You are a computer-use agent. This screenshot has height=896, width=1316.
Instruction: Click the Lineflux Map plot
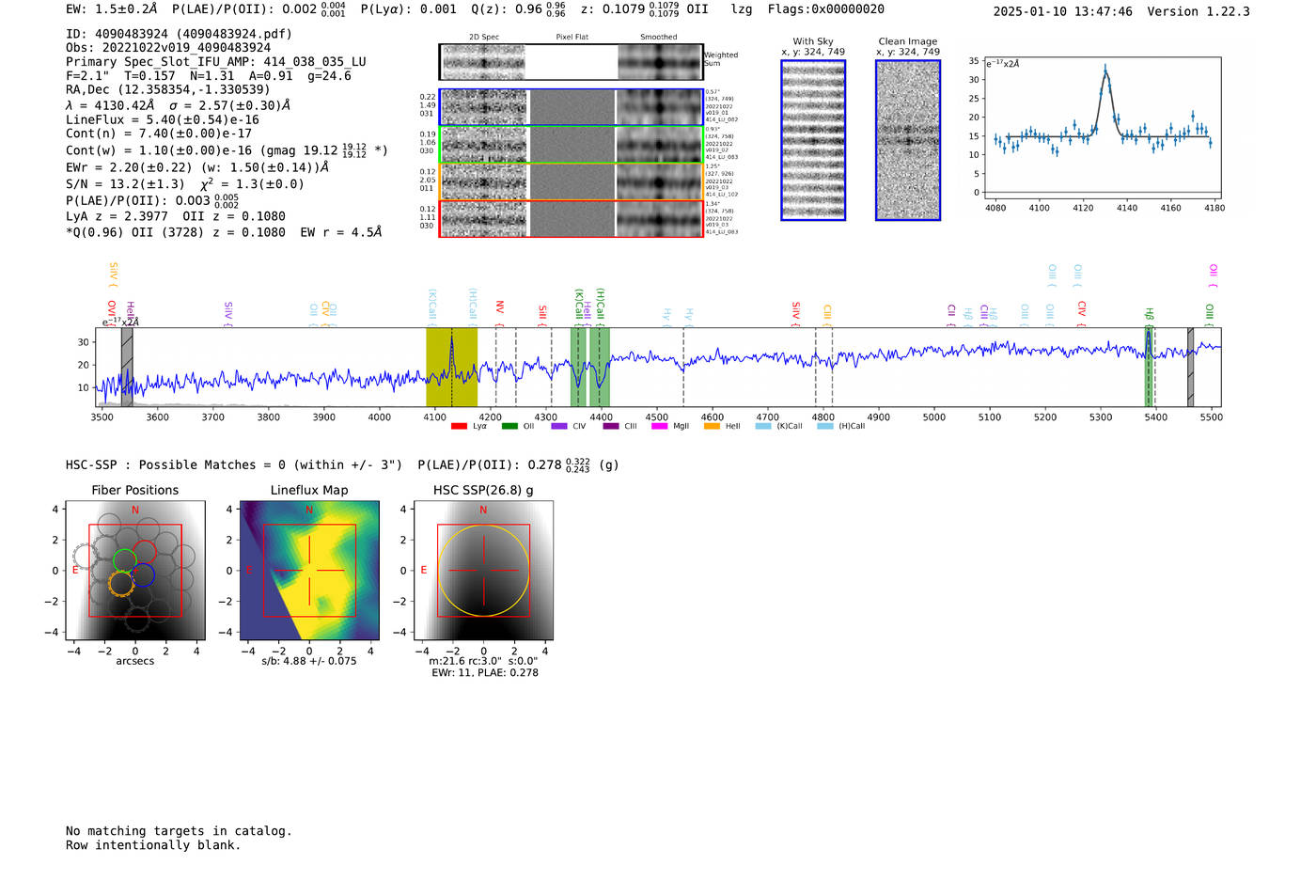(309, 571)
